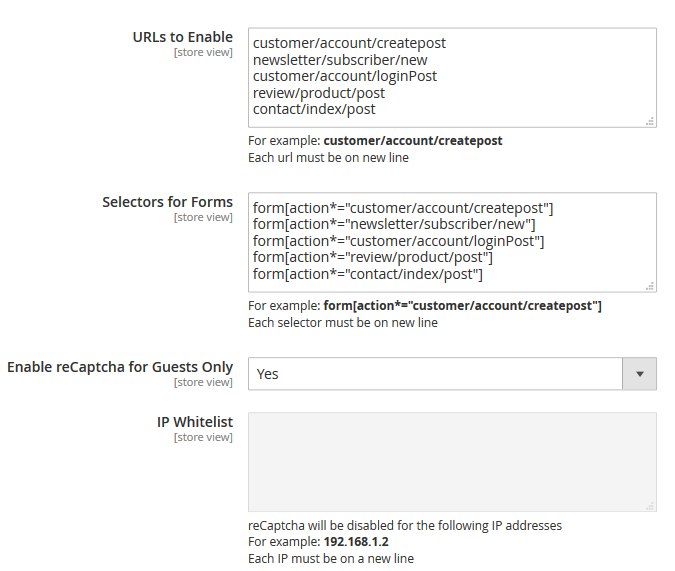Grab the Selectors for Forms resize handle

tap(650, 286)
